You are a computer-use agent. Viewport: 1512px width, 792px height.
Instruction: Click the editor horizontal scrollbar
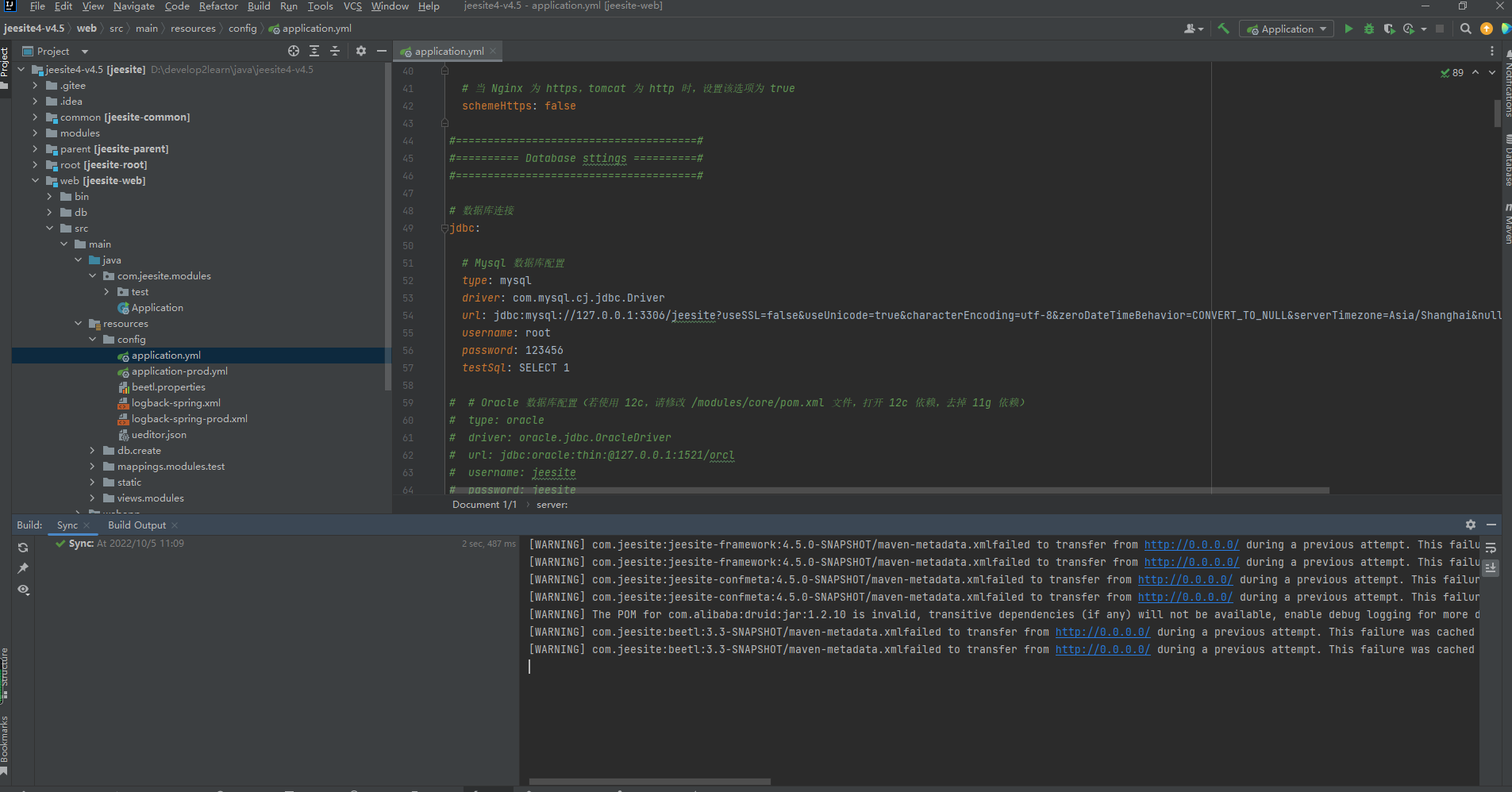889,490
